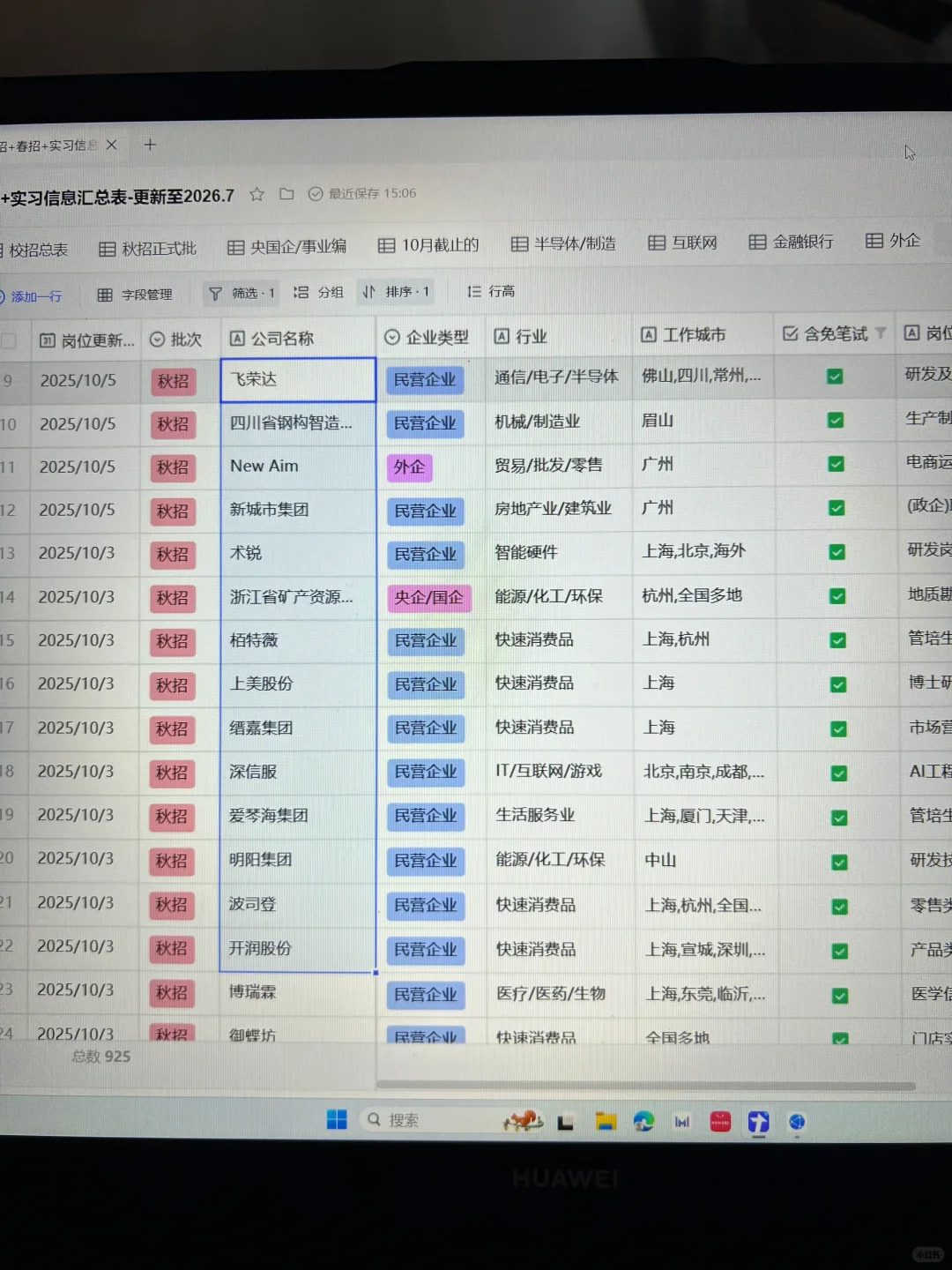Switch to the 金融银行 view tab
Image resolution: width=952 pixels, height=1270 pixels.
coord(792,242)
